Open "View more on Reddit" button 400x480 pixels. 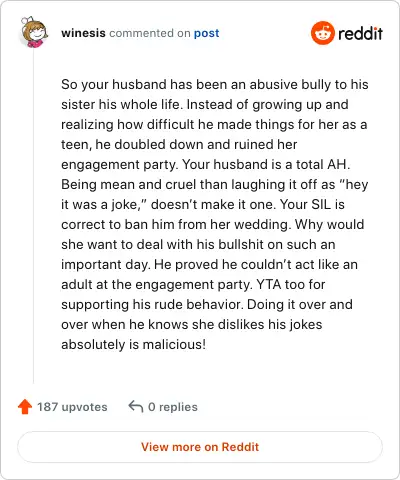200,447
